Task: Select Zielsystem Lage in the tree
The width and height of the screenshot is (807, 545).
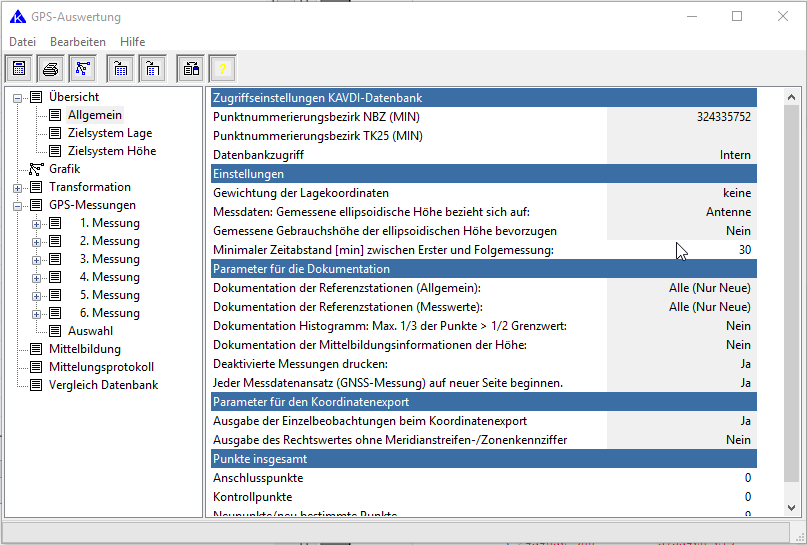Action: click(110, 133)
